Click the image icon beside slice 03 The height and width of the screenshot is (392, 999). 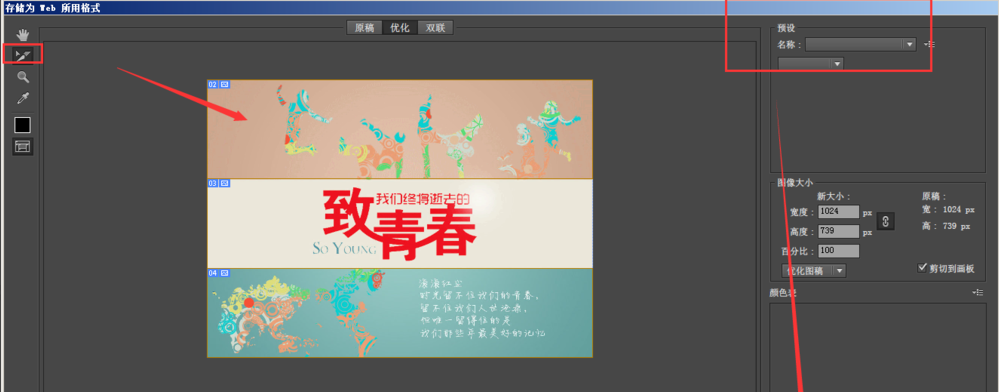(225, 183)
